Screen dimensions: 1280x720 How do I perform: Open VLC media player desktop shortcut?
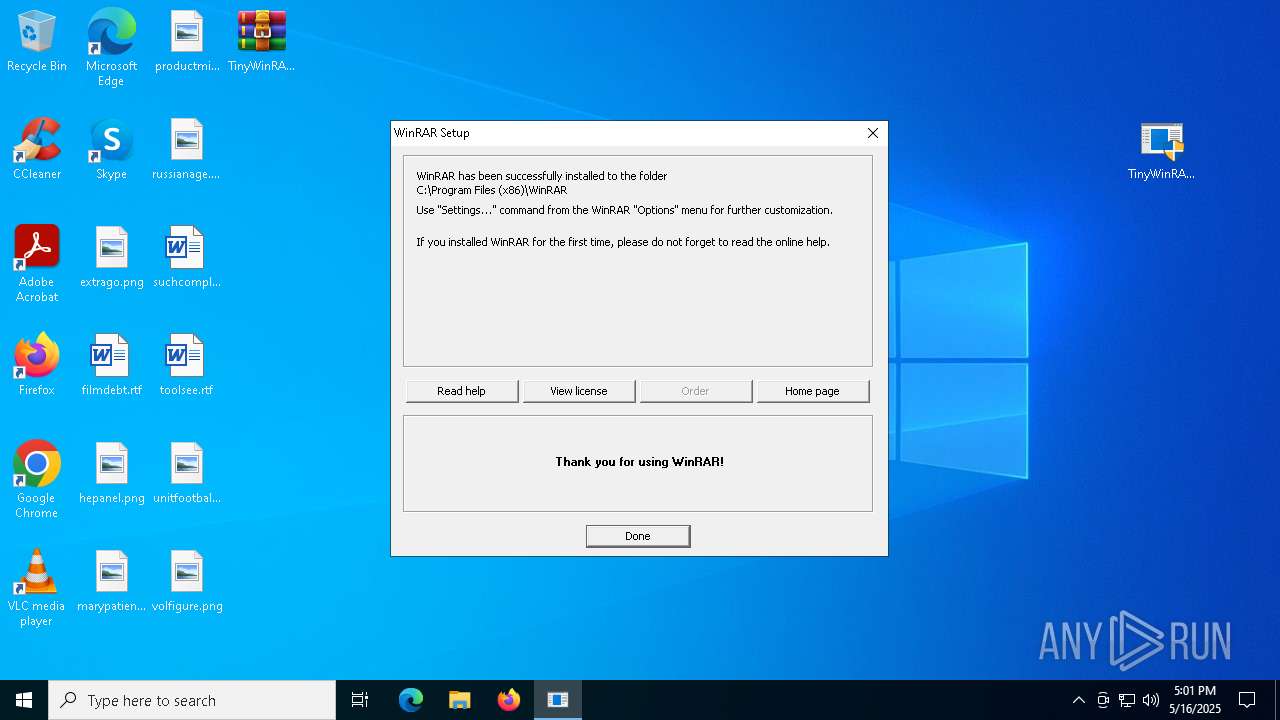click(37, 588)
